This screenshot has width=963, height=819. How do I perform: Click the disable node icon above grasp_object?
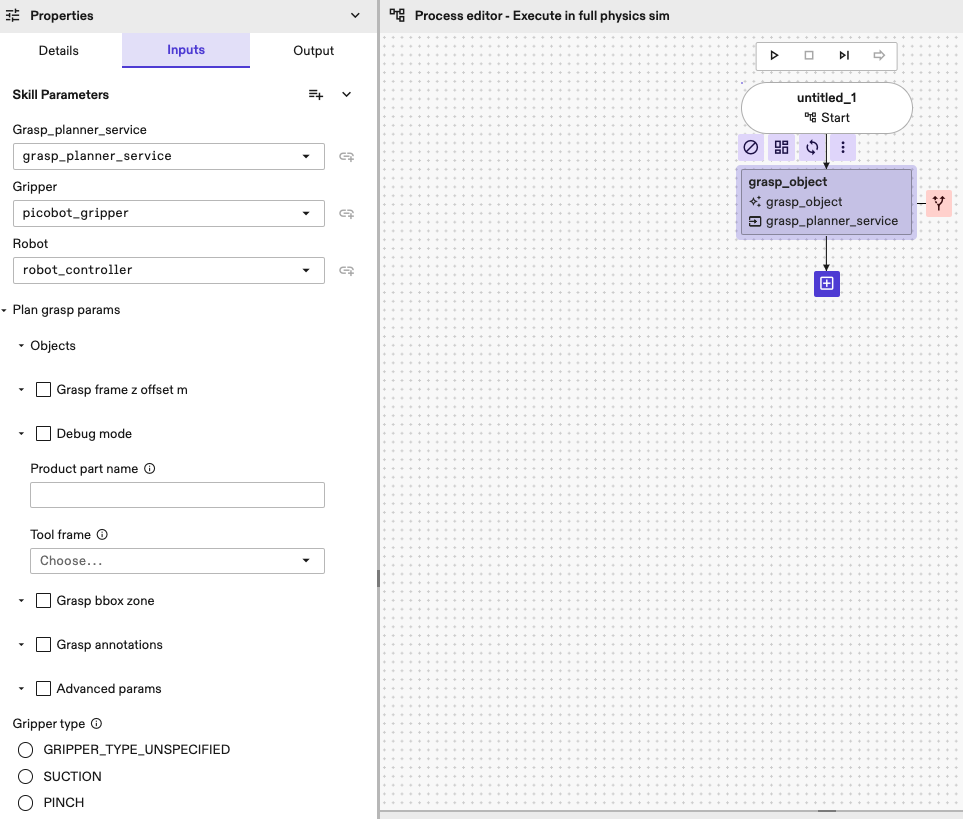click(751, 148)
